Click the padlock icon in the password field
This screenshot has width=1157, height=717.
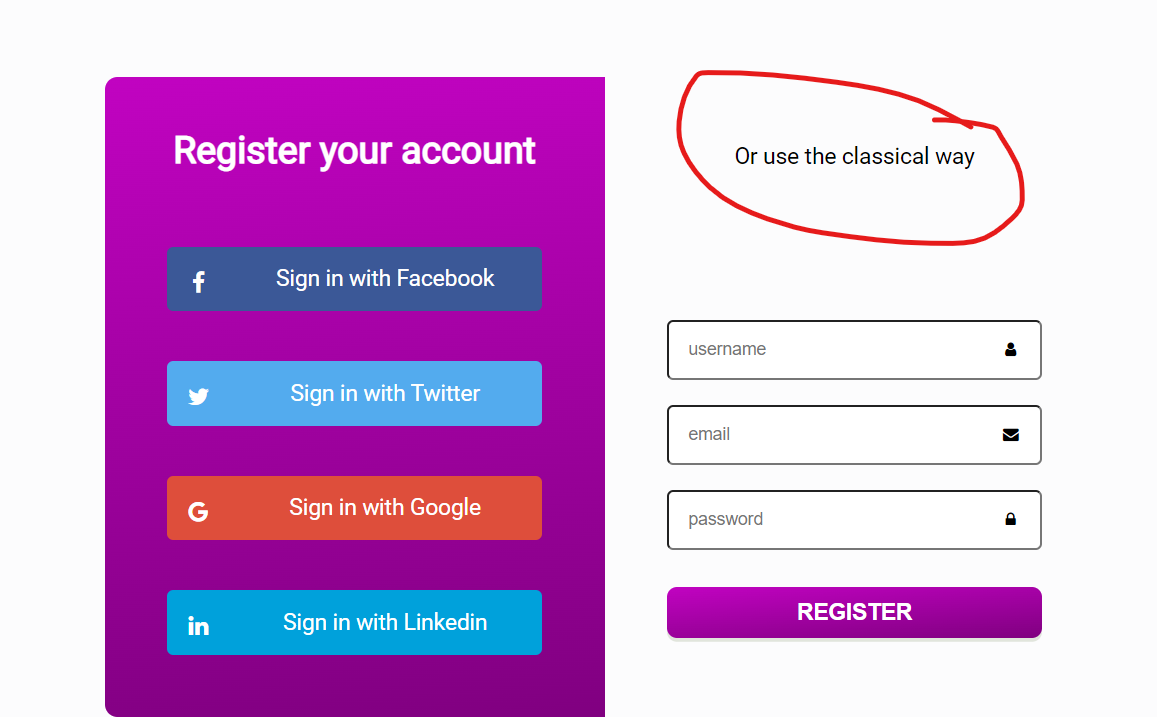click(x=1010, y=519)
